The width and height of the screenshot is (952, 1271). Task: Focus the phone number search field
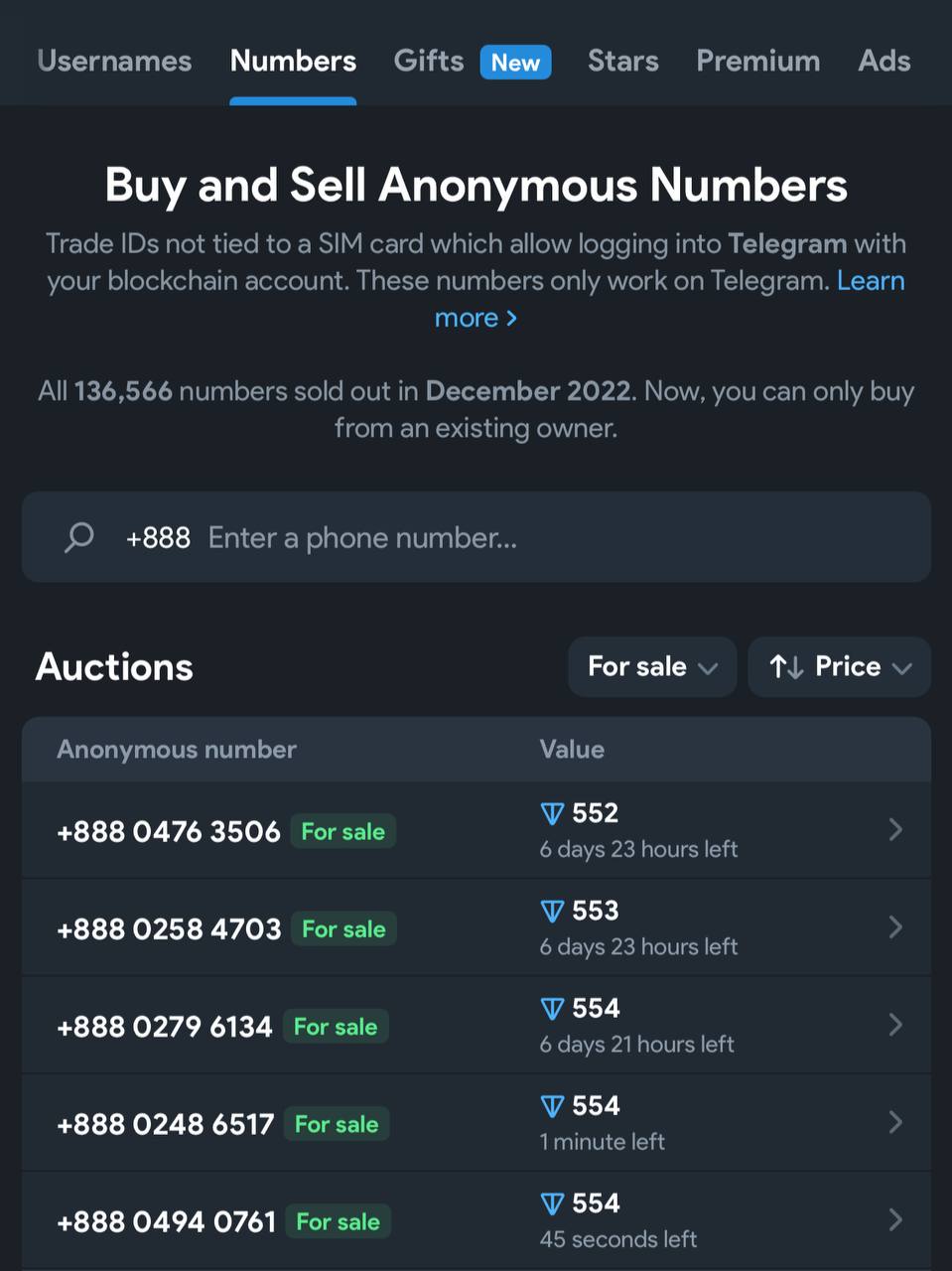click(x=476, y=537)
